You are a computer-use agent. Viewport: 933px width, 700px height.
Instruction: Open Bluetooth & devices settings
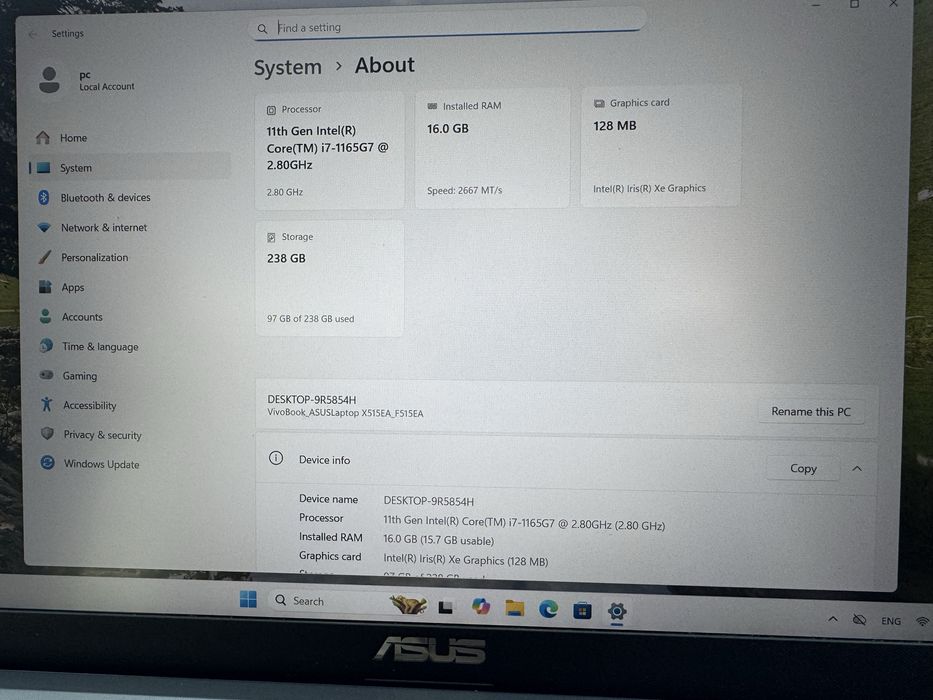pyautogui.click(x=129, y=197)
